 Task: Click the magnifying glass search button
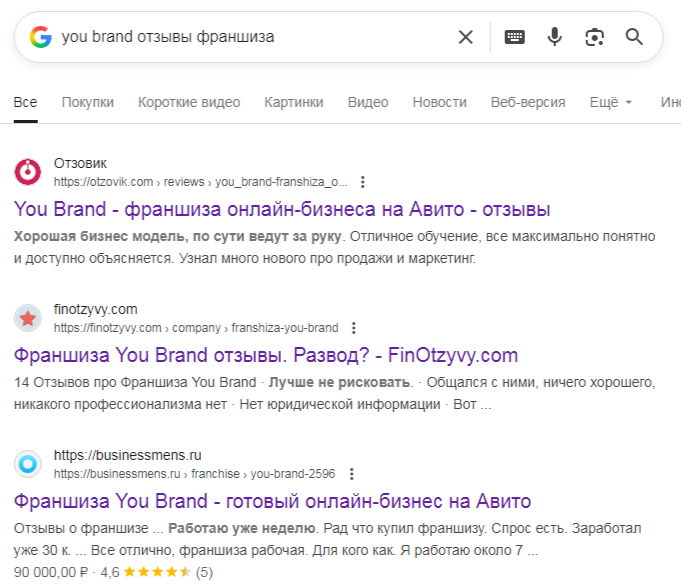coord(634,37)
